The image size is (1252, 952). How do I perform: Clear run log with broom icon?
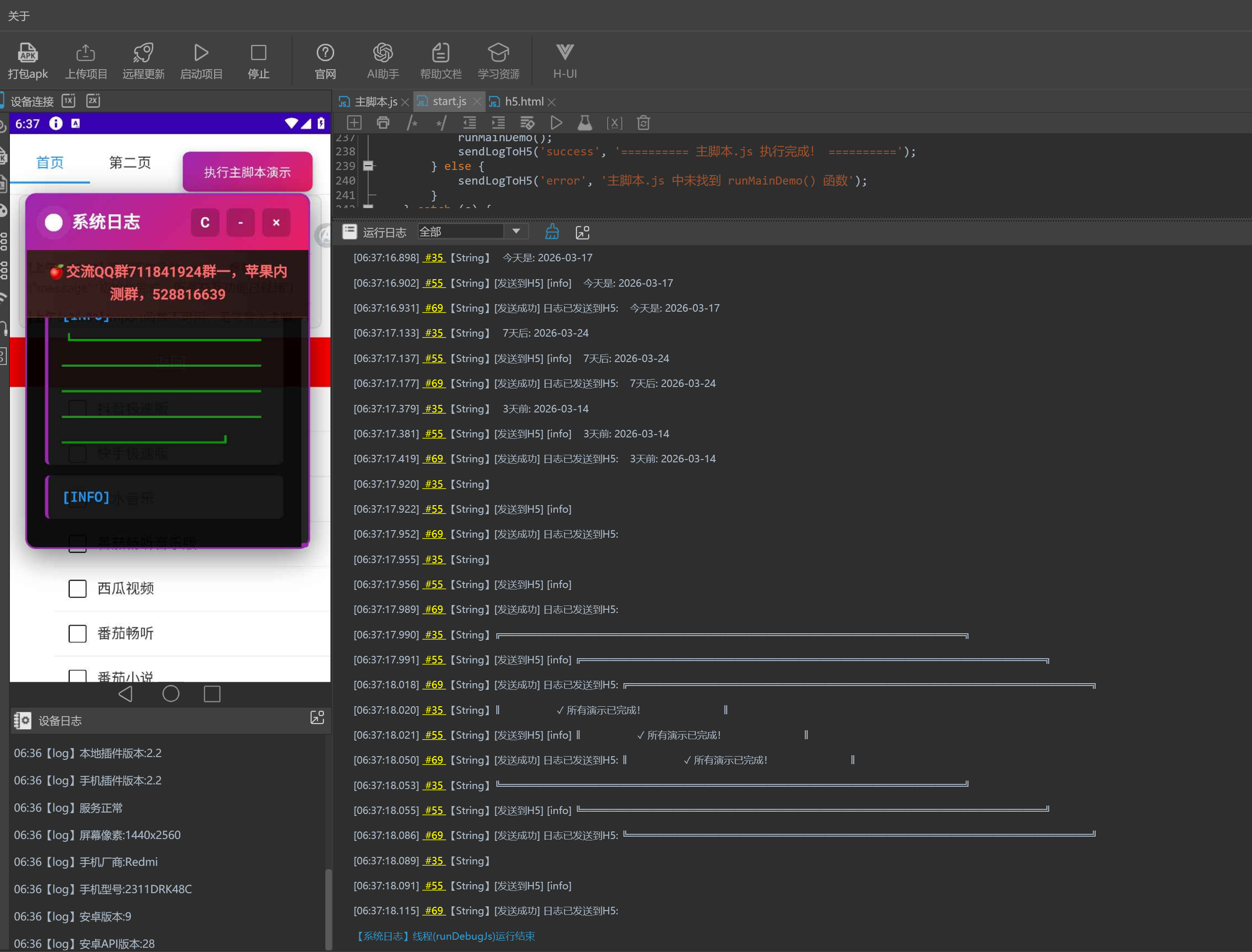551,232
